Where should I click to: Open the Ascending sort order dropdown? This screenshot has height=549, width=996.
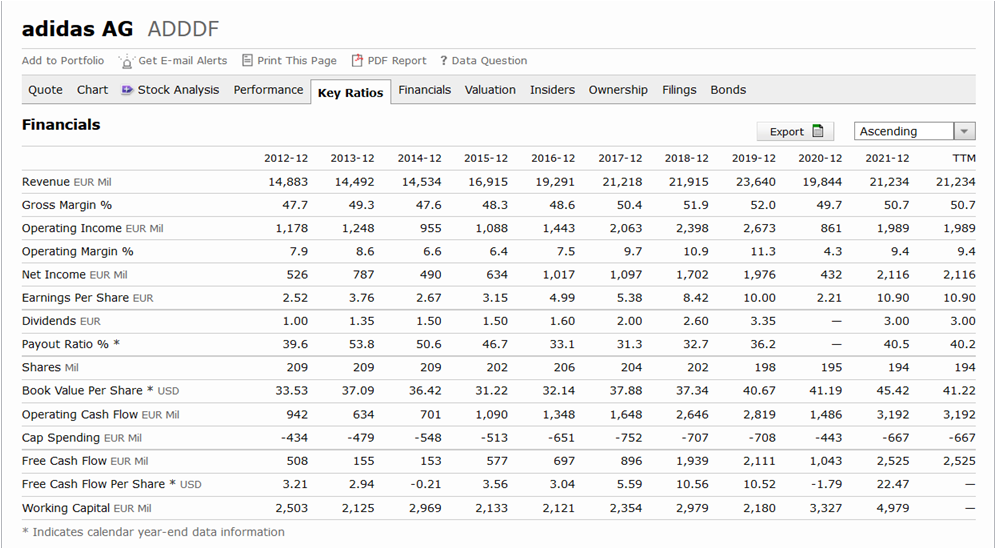[964, 131]
